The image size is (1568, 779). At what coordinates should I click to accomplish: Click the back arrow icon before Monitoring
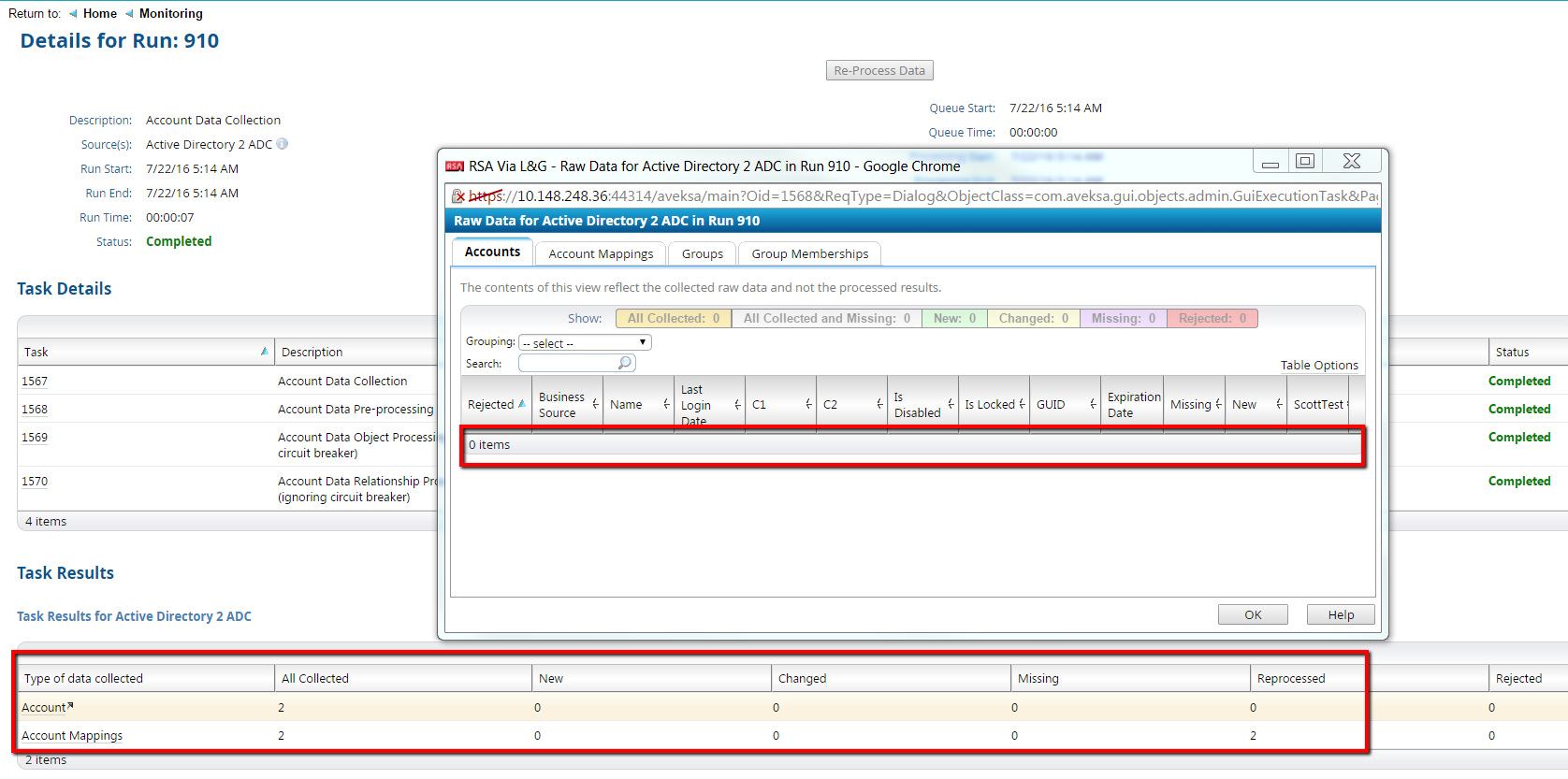129,14
